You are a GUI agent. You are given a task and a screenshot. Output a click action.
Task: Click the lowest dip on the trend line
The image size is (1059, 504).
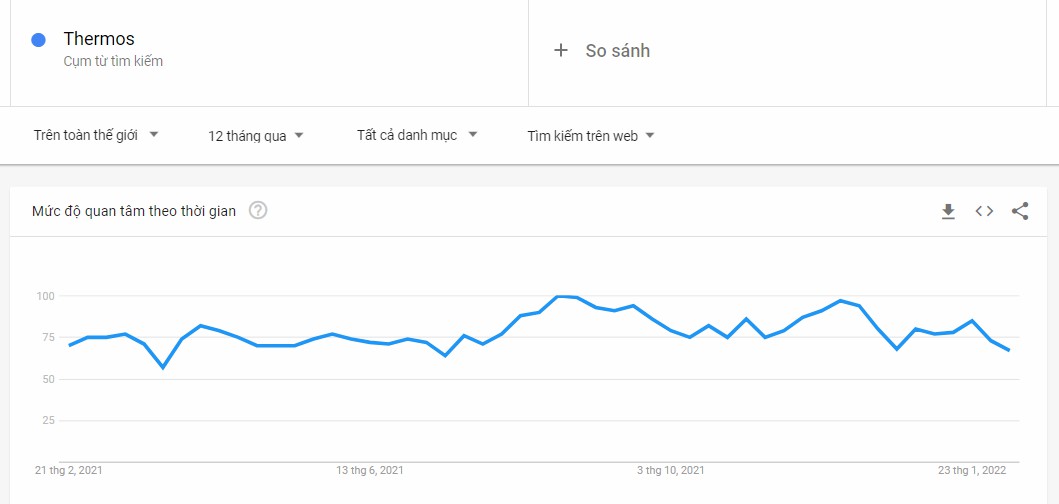pos(163,367)
